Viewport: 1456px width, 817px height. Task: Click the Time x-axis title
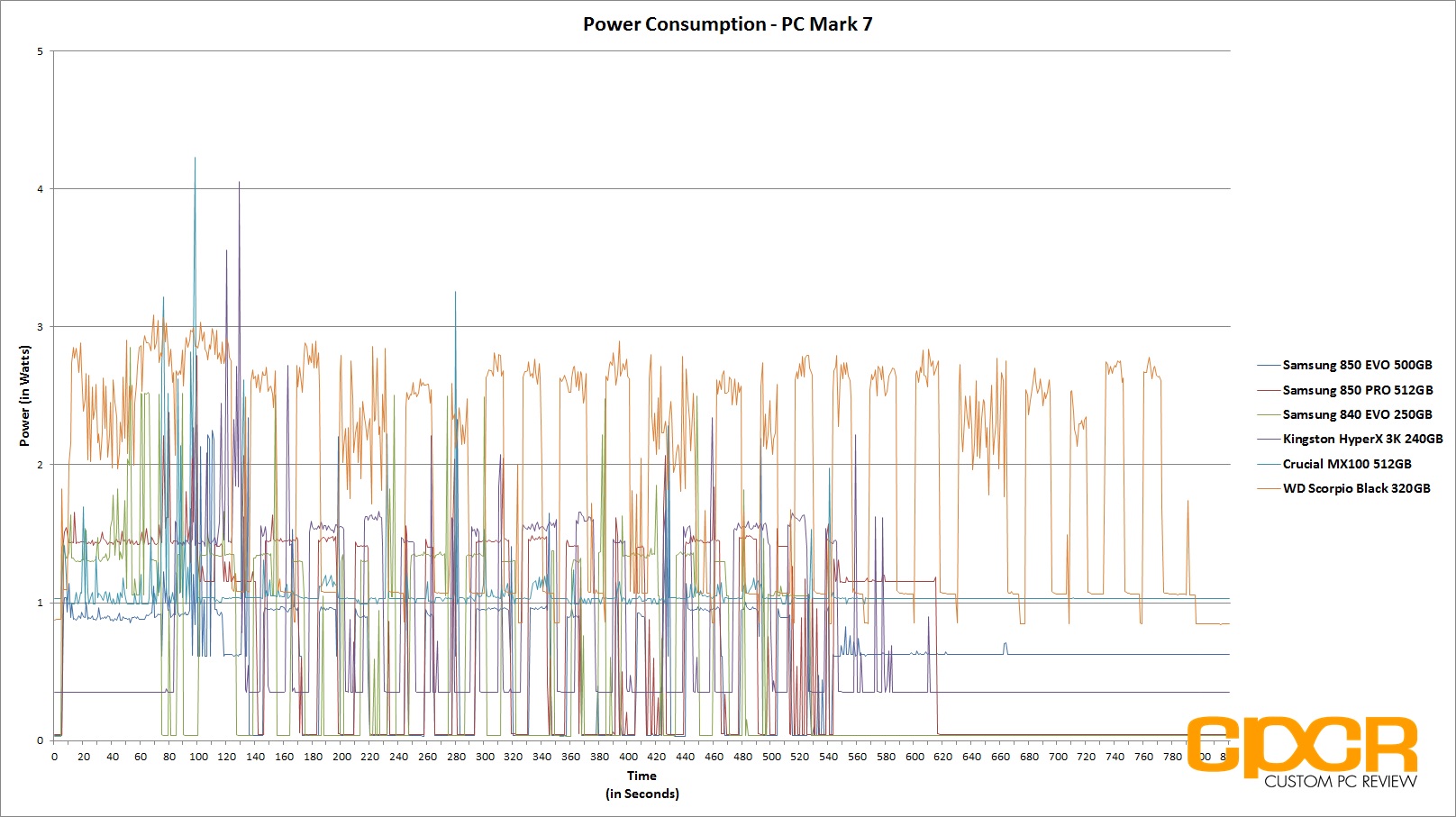pyautogui.click(x=642, y=776)
